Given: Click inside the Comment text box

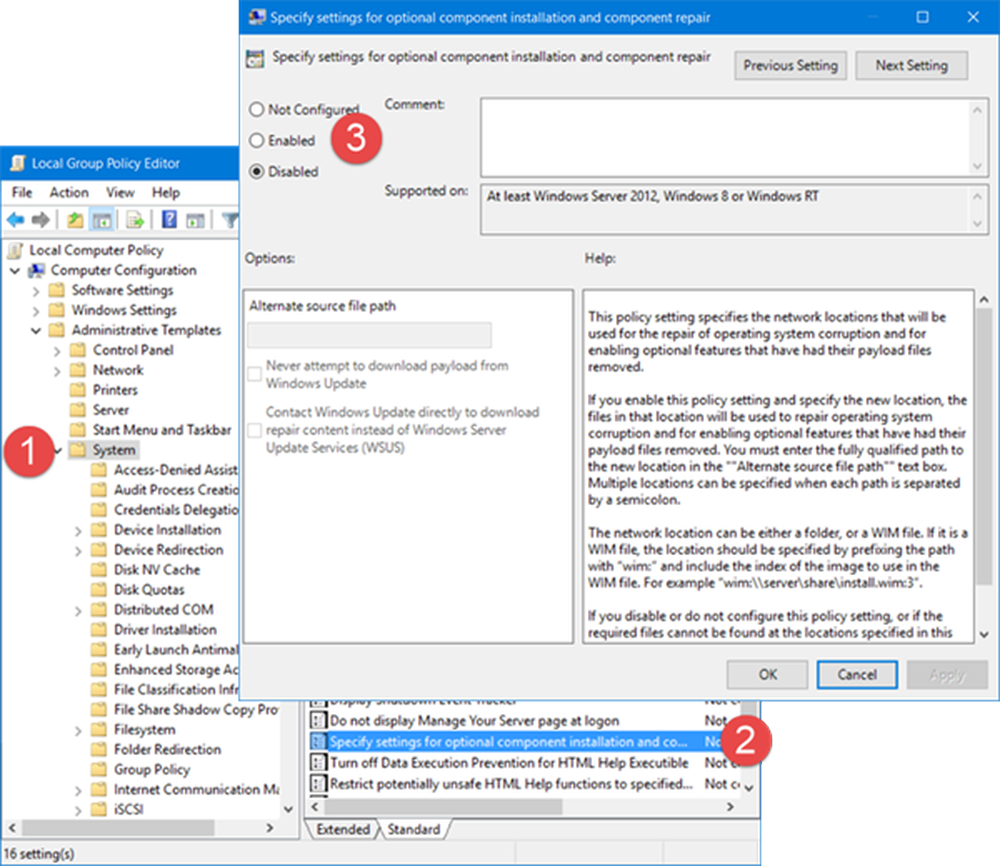Looking at the screenshot, I should pos(724,135).
